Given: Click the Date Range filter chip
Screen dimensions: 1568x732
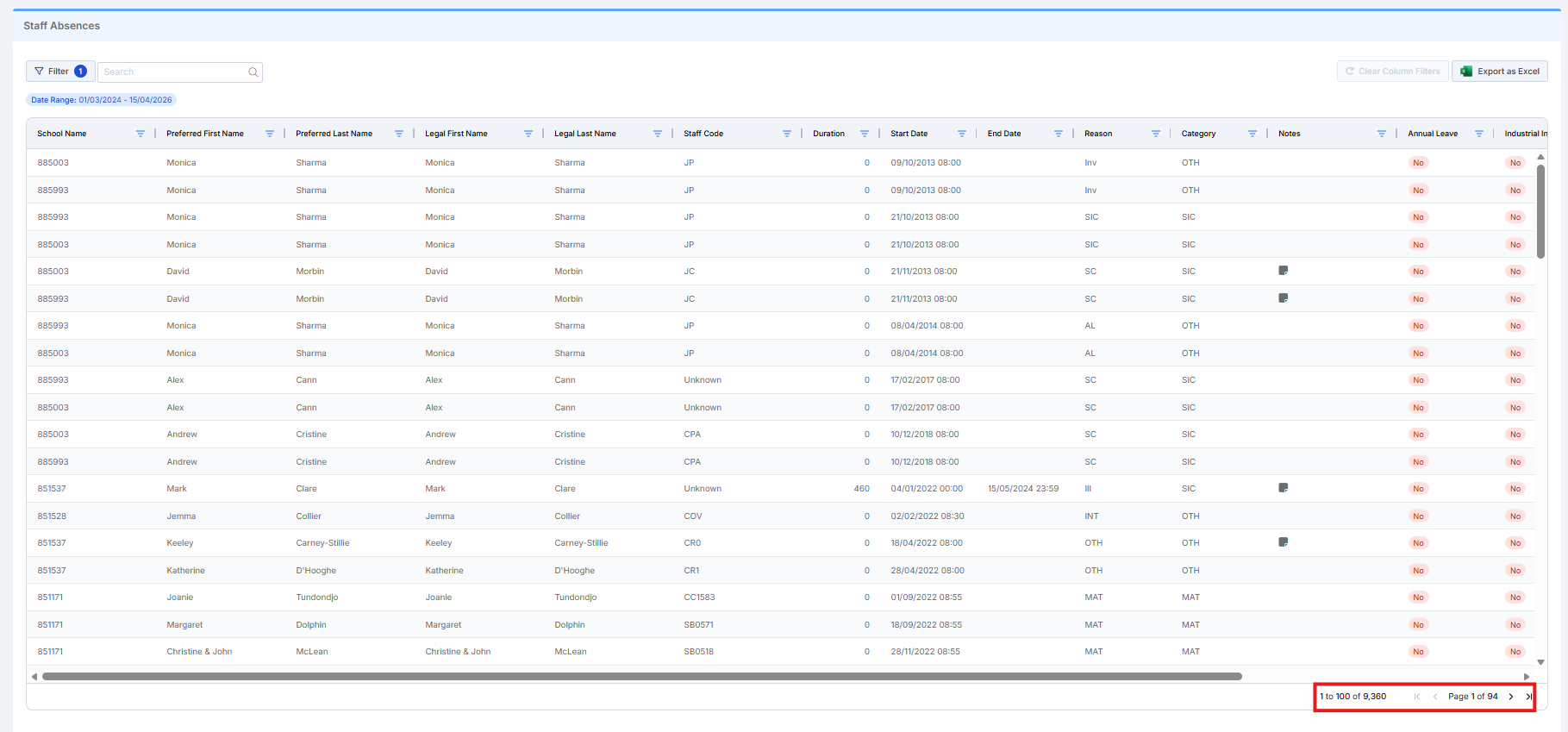Looking at the screenshot, I should pyautogui.click(x=102, y=100).
